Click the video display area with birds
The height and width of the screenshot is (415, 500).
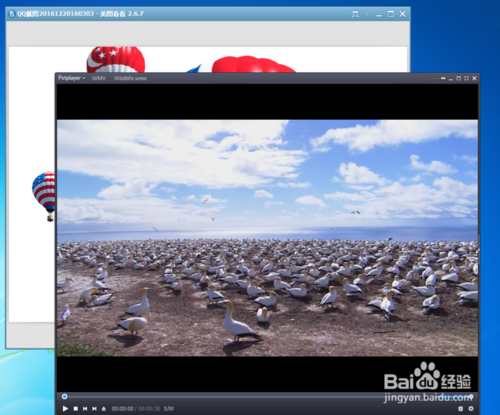click(x=267, y=238)
